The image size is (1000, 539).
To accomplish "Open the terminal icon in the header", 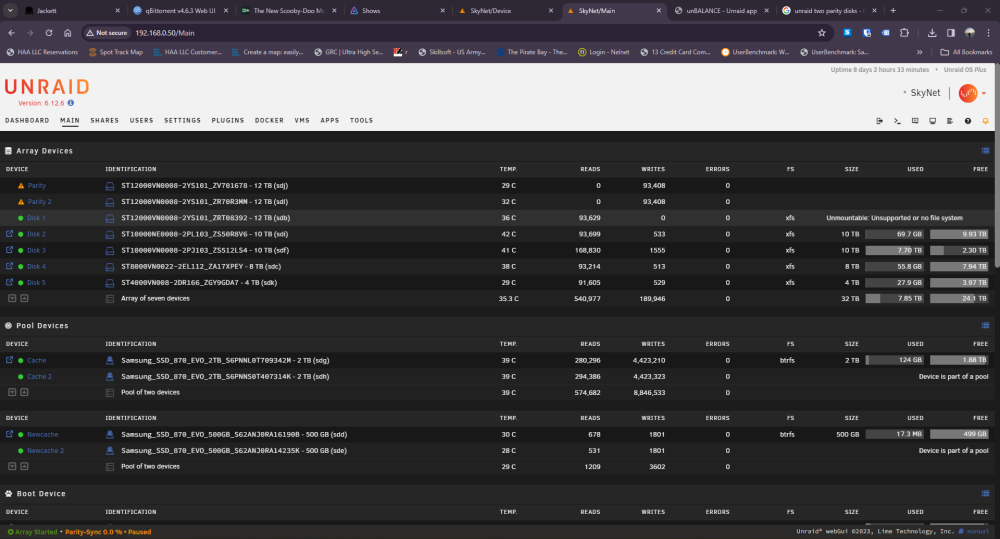I will click(897, 121).
